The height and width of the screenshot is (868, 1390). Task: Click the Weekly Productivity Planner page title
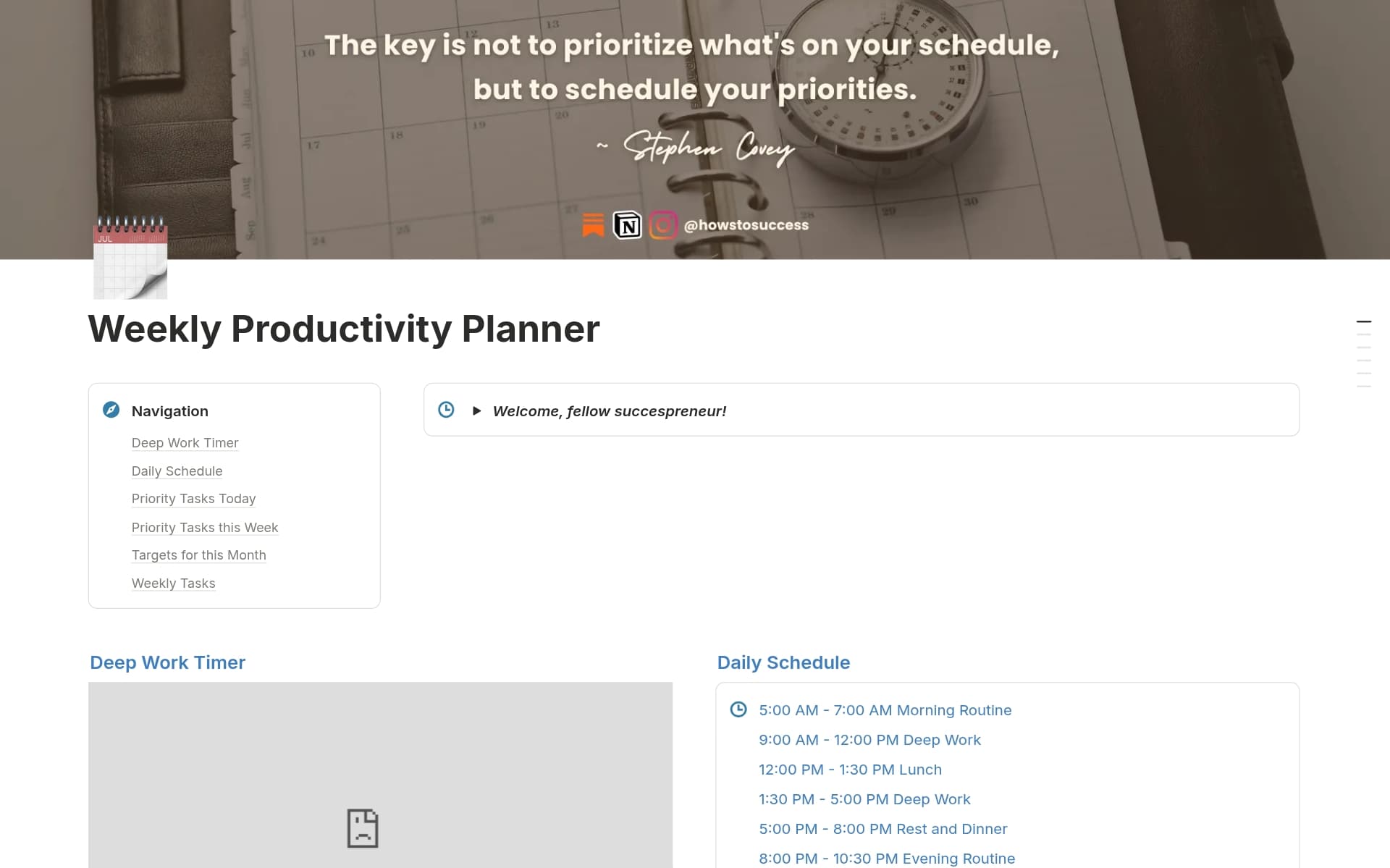(343, 329)
